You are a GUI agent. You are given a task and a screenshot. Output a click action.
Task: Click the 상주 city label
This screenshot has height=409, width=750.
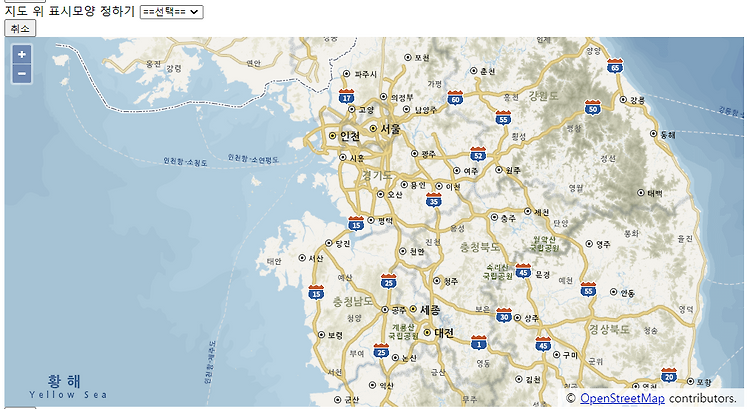coord(531,318)
